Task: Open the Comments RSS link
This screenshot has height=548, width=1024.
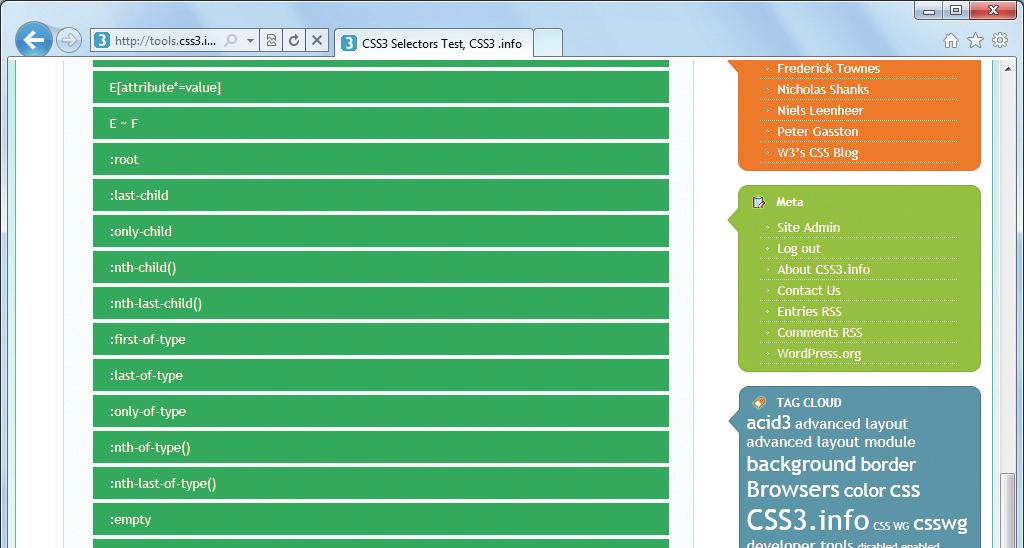Action: click(820, 332)
